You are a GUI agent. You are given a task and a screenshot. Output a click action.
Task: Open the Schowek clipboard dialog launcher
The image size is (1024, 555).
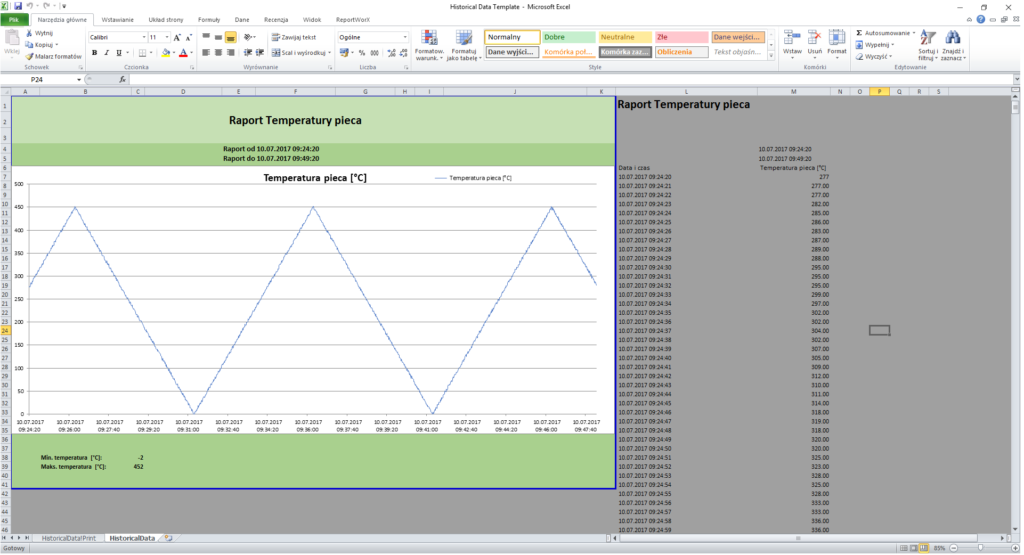tap(81, 67)
